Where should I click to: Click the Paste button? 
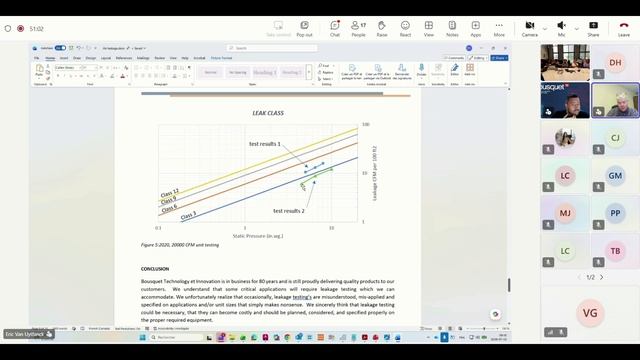click(39, 71)
